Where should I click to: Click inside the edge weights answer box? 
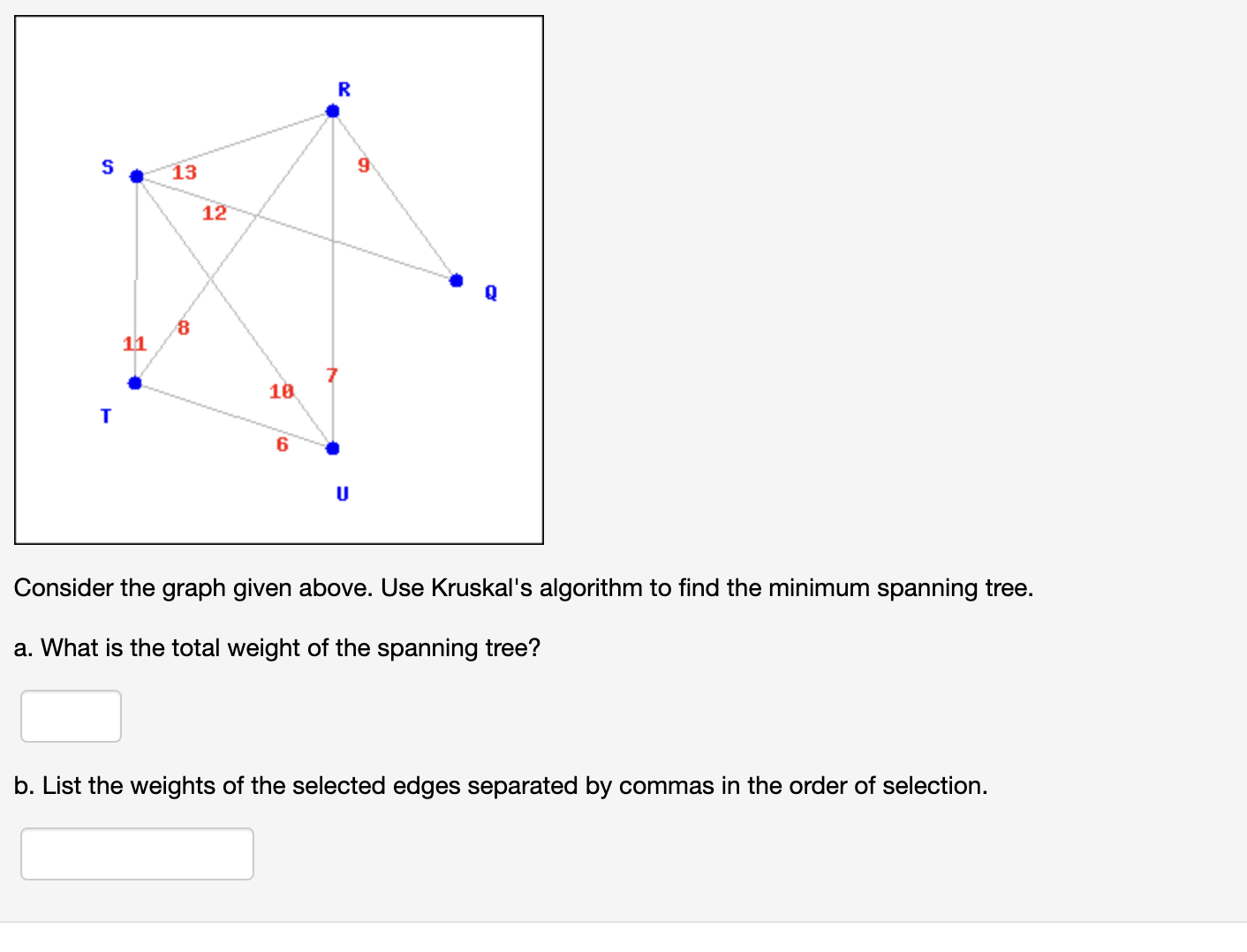pos(136,853)
